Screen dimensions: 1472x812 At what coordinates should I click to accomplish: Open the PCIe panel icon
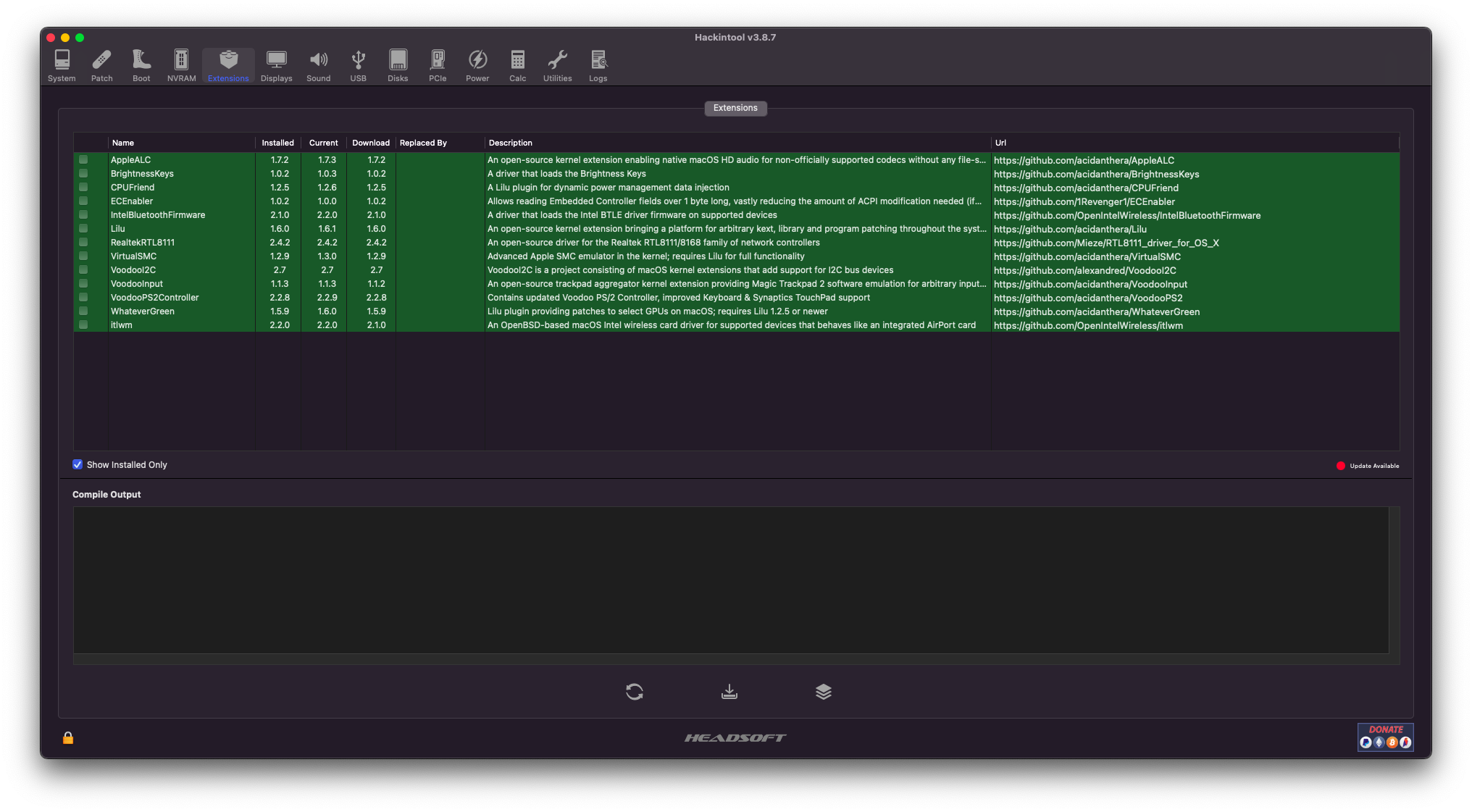(x=438, y=64)
